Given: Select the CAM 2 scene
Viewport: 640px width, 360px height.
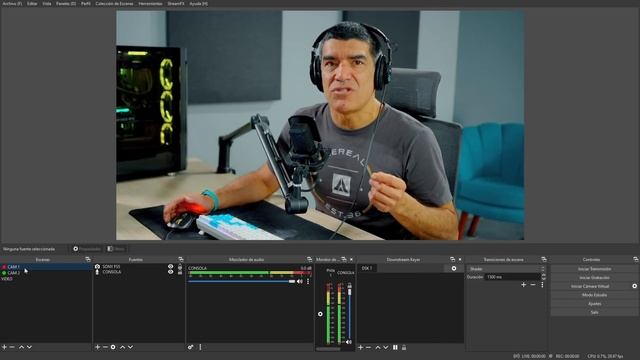Looking at the screenshot, I should [x=46, y=273].
